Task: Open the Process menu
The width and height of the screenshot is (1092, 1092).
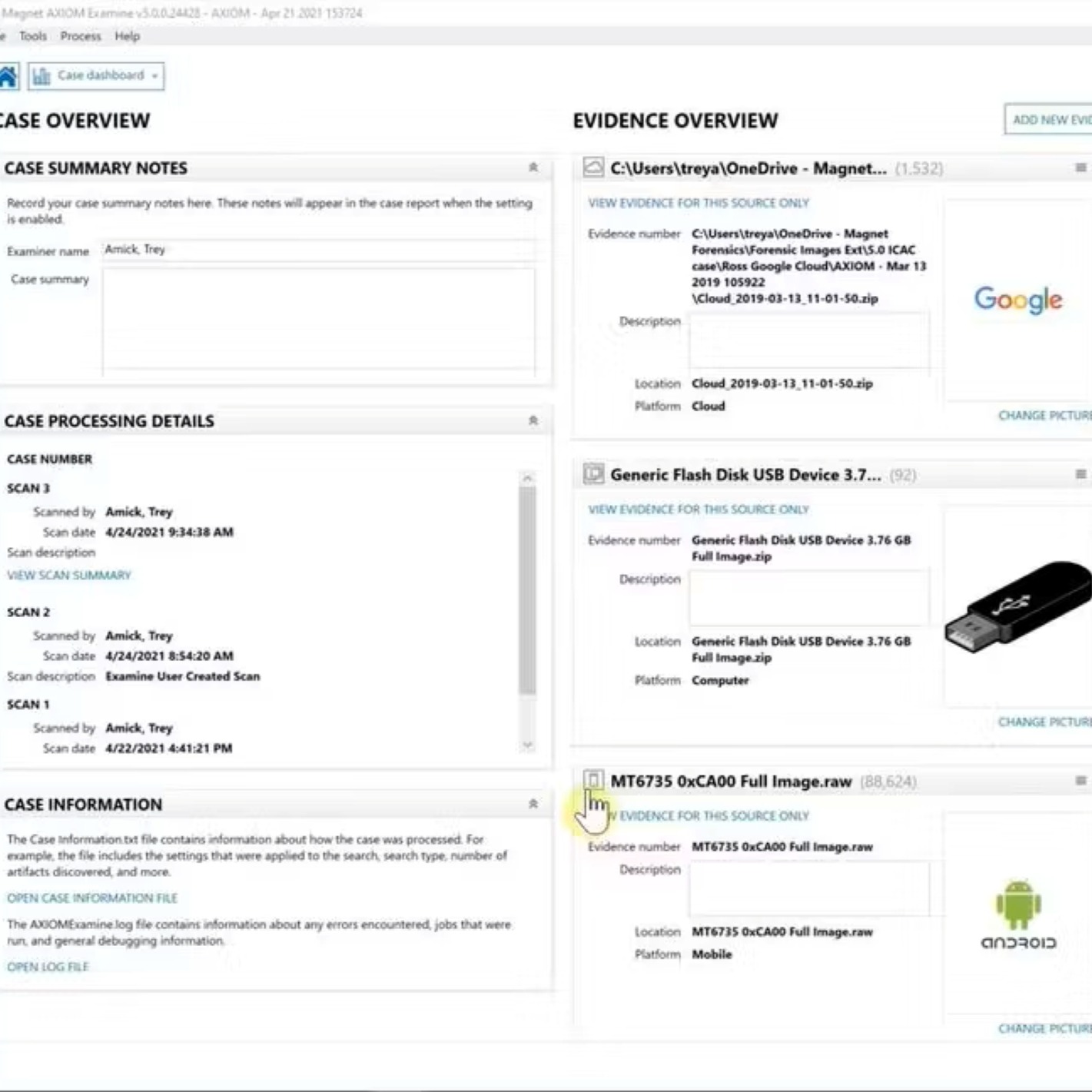Action: (81, 36)
